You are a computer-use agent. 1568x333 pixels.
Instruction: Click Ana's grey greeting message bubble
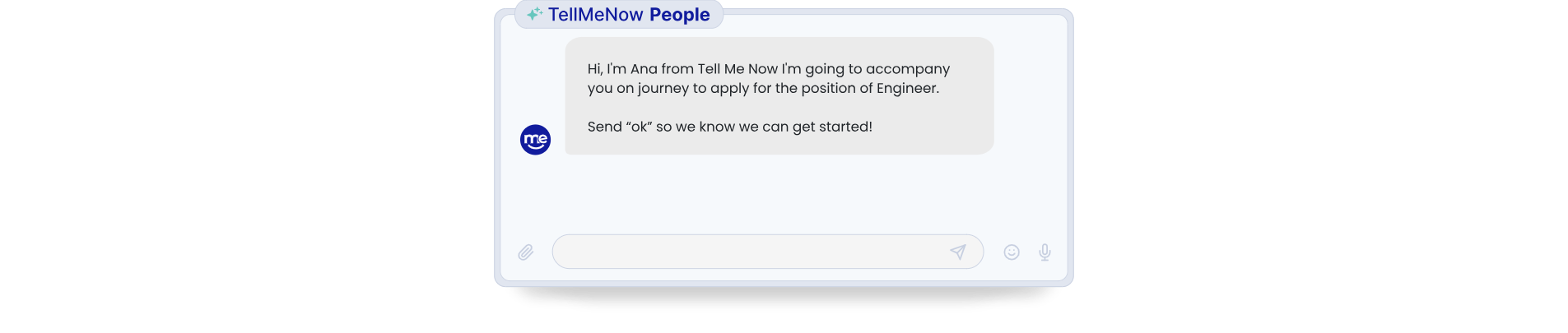click(779, 95)
